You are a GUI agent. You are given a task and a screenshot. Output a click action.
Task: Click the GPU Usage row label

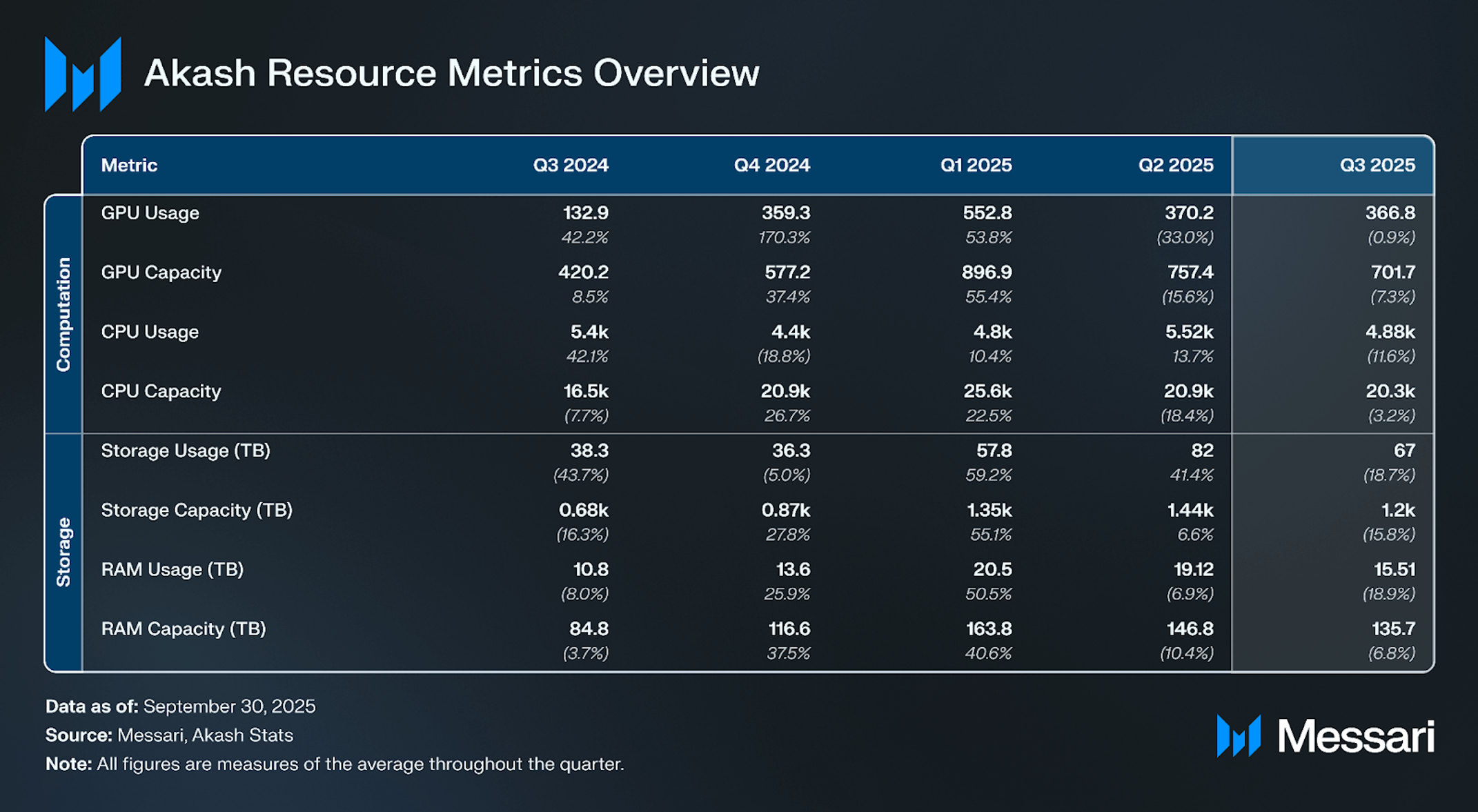pos(150,213)
